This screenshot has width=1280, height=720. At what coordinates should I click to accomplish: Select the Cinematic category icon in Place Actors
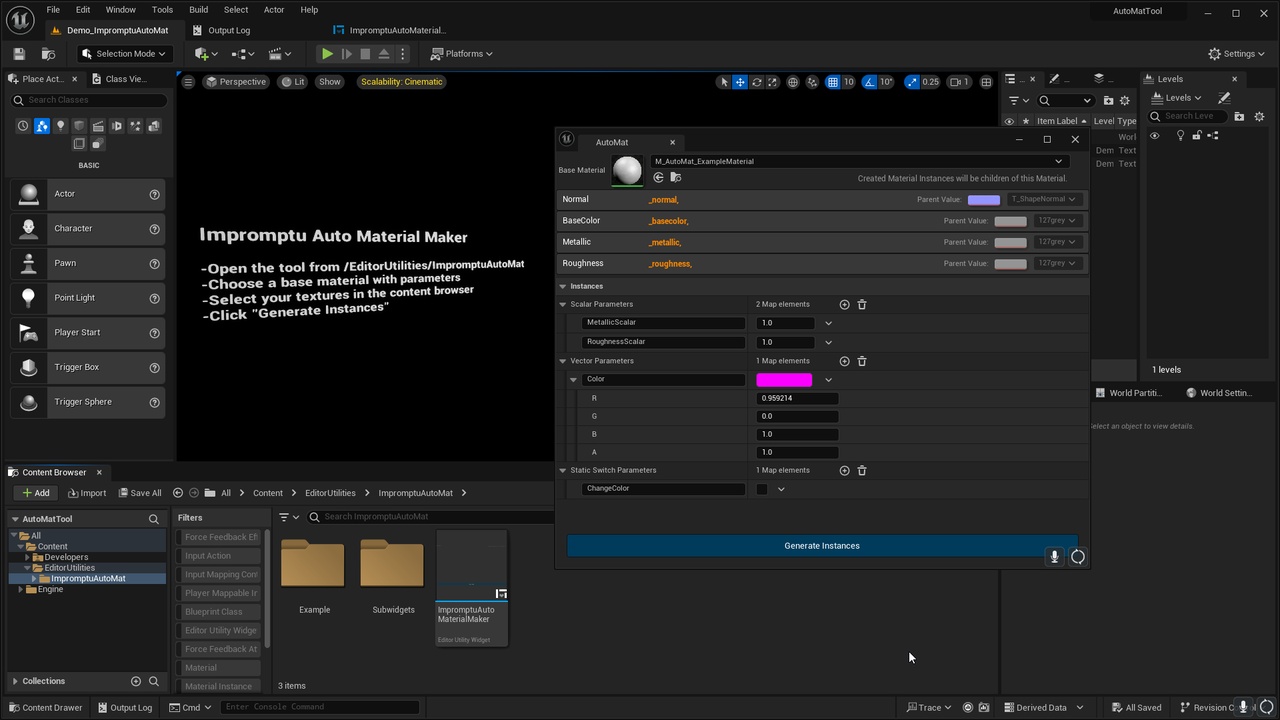click(98, 126)
